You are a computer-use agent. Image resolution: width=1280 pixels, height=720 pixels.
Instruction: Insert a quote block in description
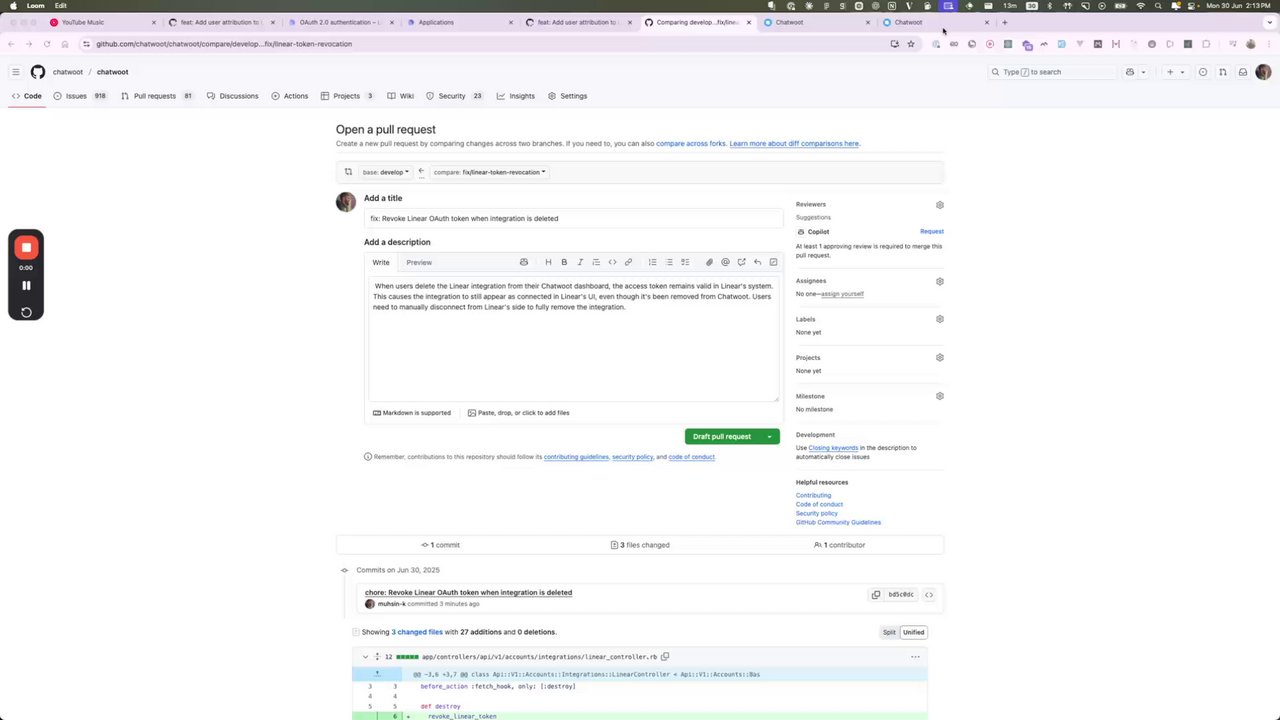coord(596,262)
